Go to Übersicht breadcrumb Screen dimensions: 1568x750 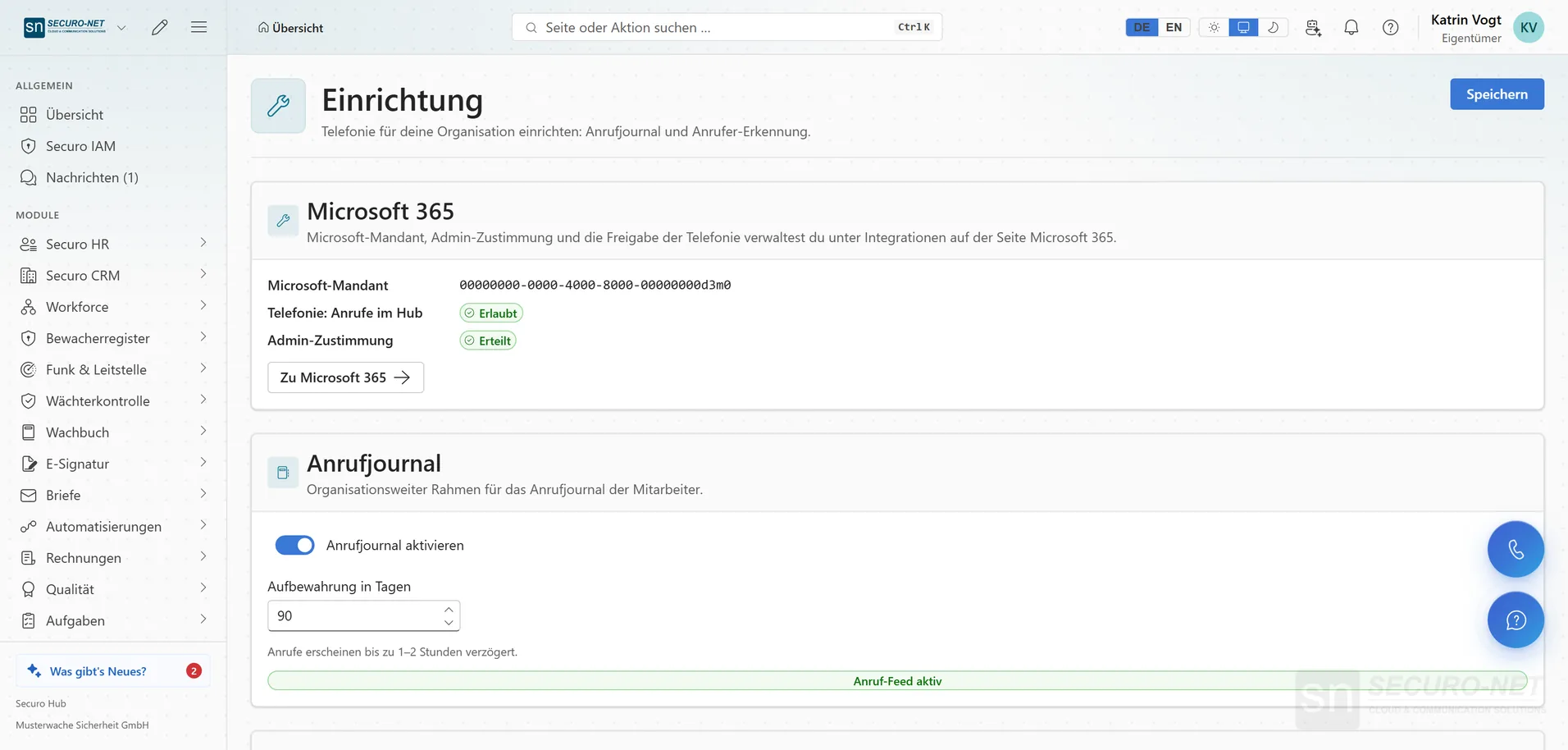pos(290,28)
